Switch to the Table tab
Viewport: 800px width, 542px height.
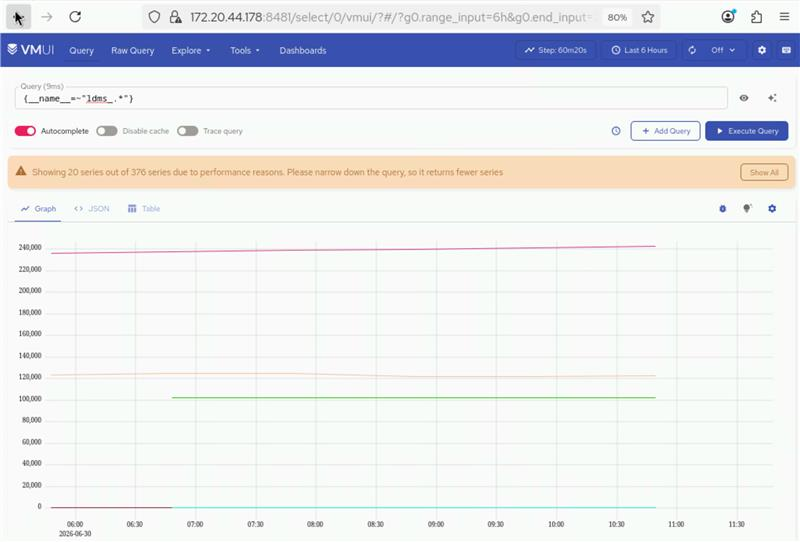144,209
